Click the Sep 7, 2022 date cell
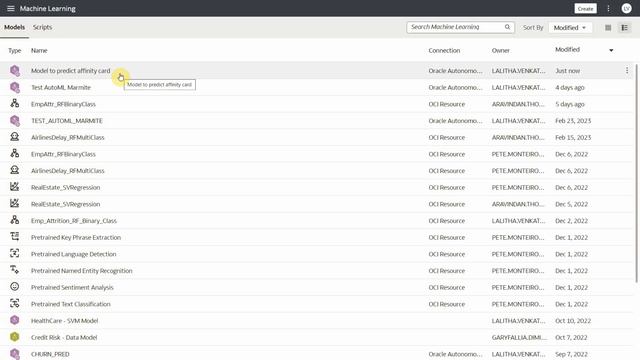The width and height of the screenshot is (640, 360). pyautogui.click(x=571, y=354)
